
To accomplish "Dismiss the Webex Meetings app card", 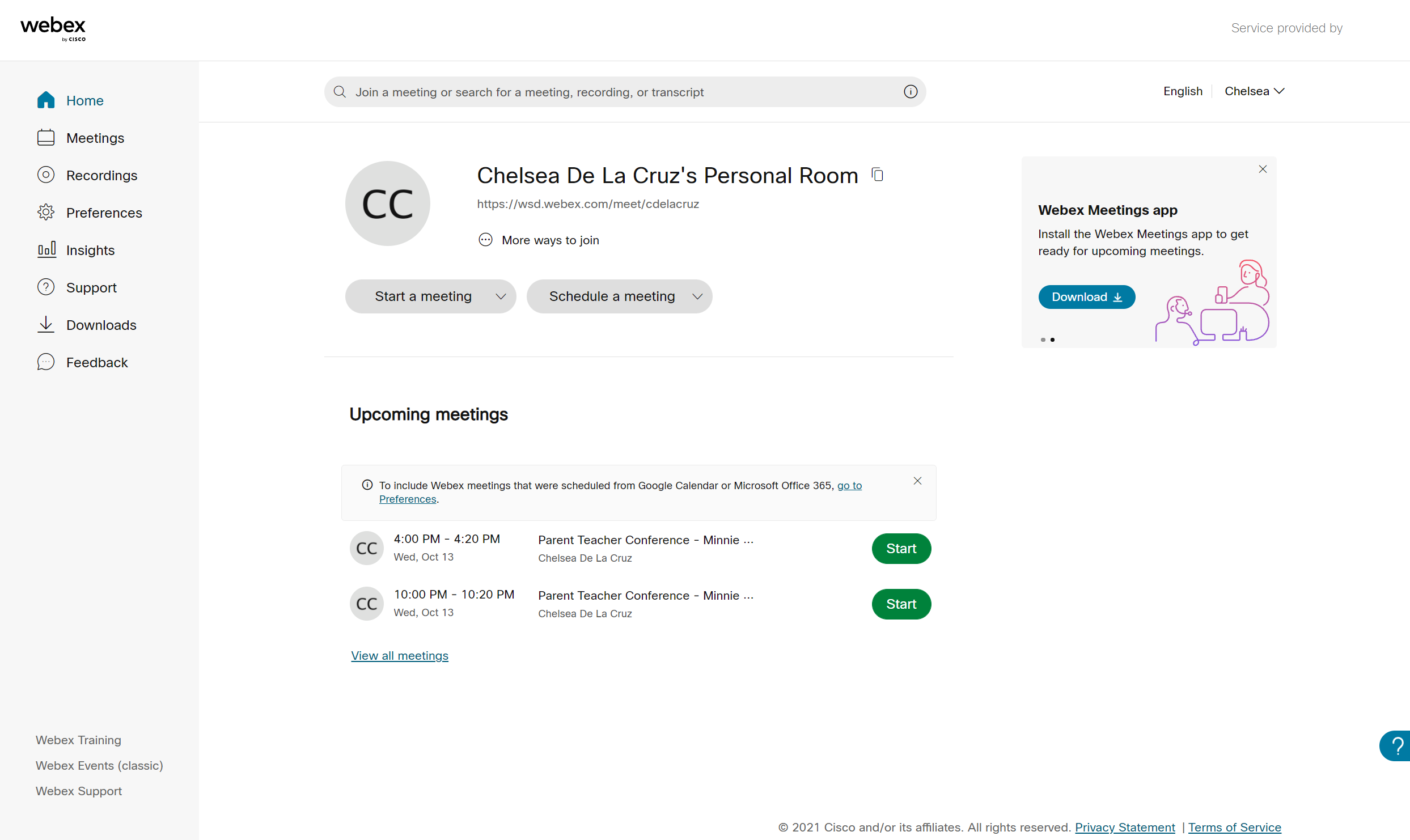I will point(1263,169).
